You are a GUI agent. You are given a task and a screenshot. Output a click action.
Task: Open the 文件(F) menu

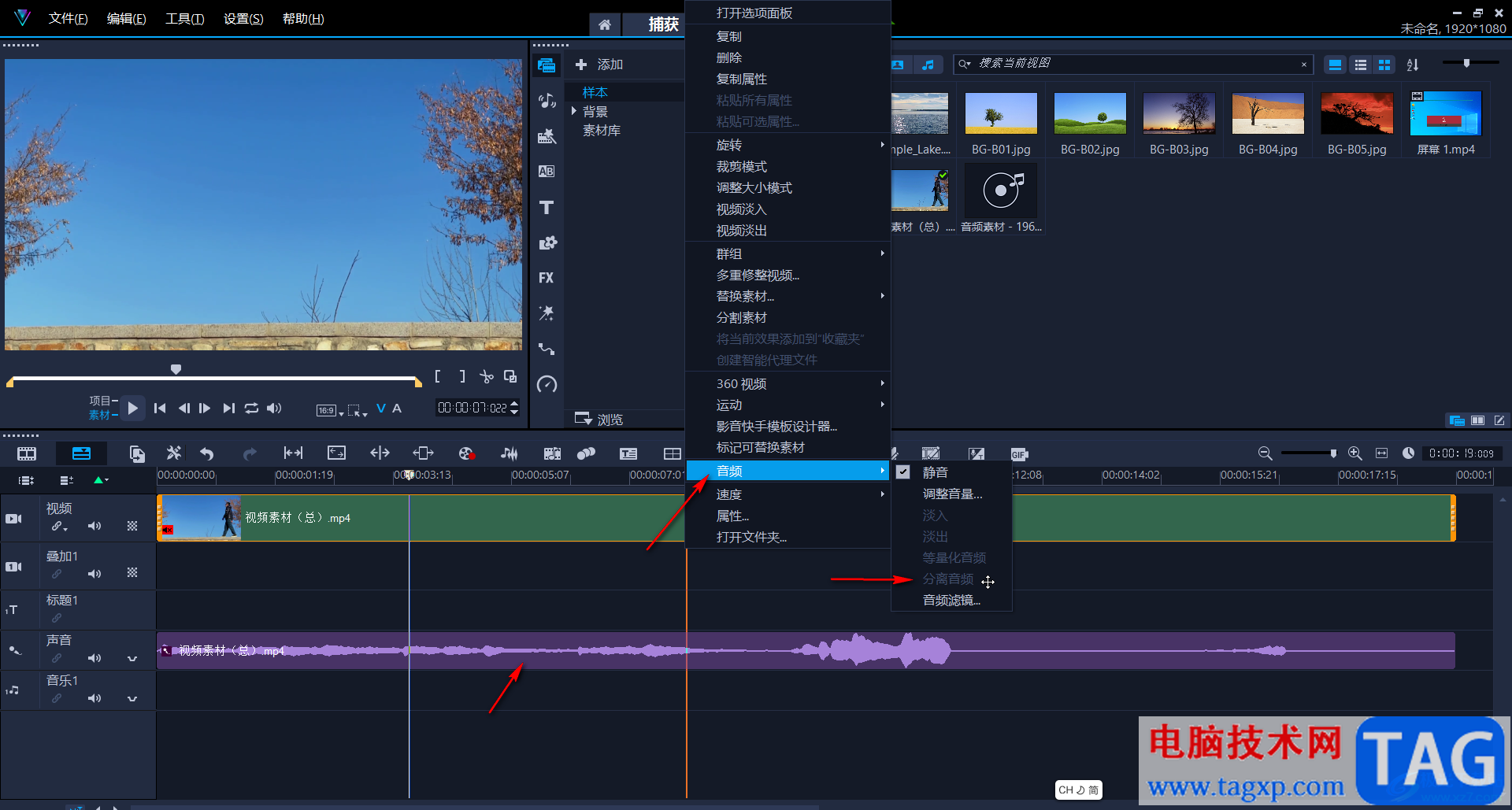click(69, 18)
